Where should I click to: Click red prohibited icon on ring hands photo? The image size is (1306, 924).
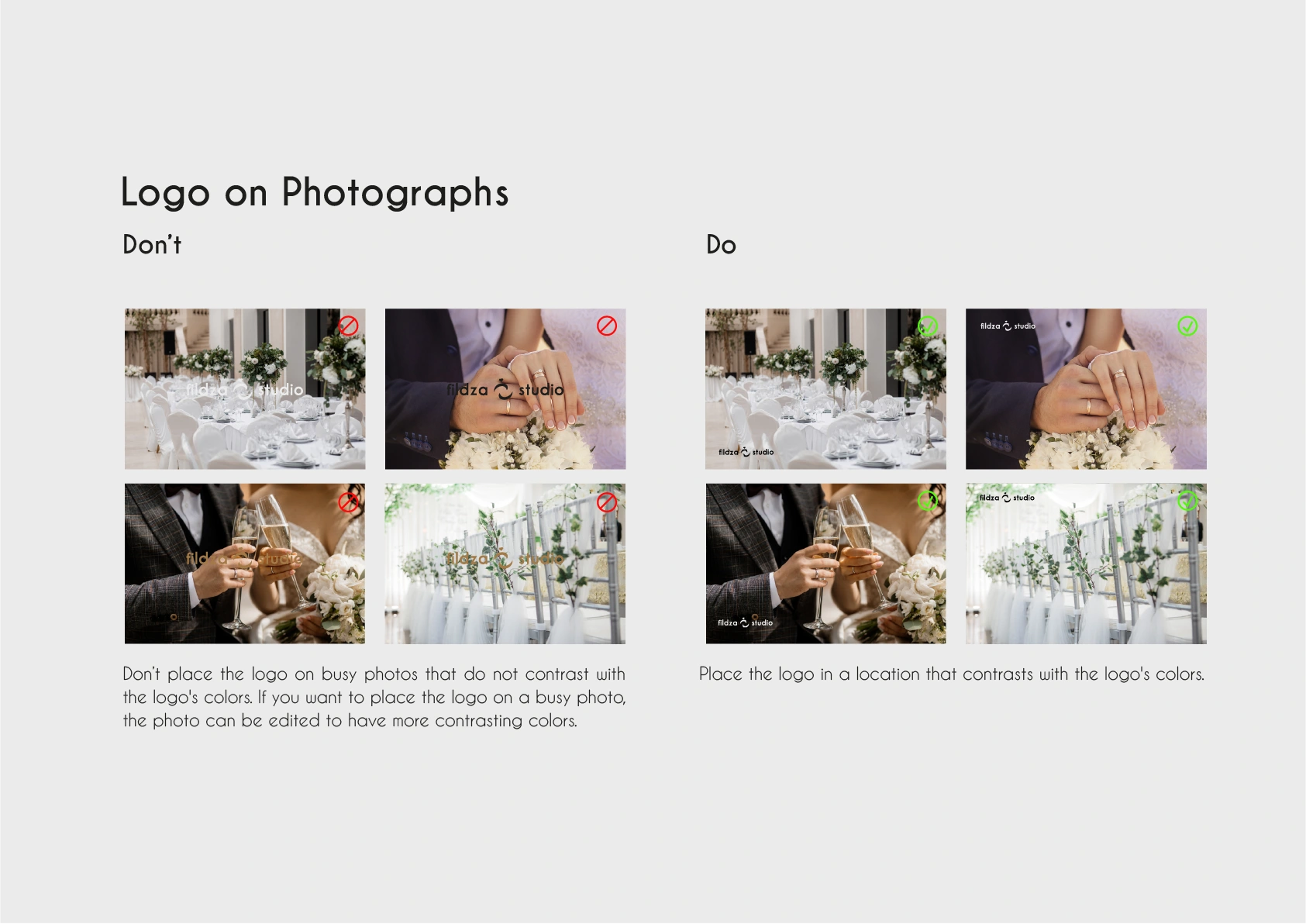pos(607,326)
